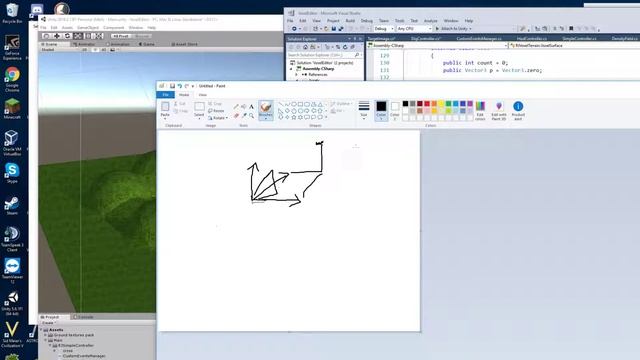Screen dimensions: 640x360
Task: Pick the black color swatch in Paint palette
Action: (x=405, y=104)
